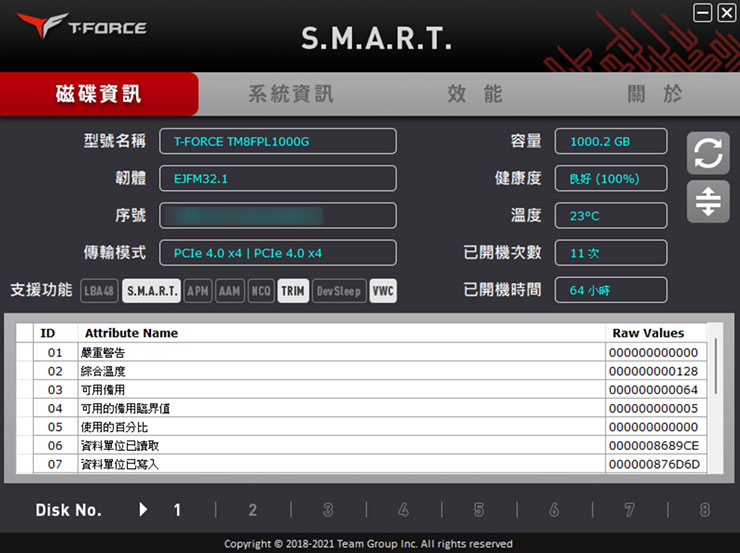Click raw value 000000000064

[x=654, y=390]
